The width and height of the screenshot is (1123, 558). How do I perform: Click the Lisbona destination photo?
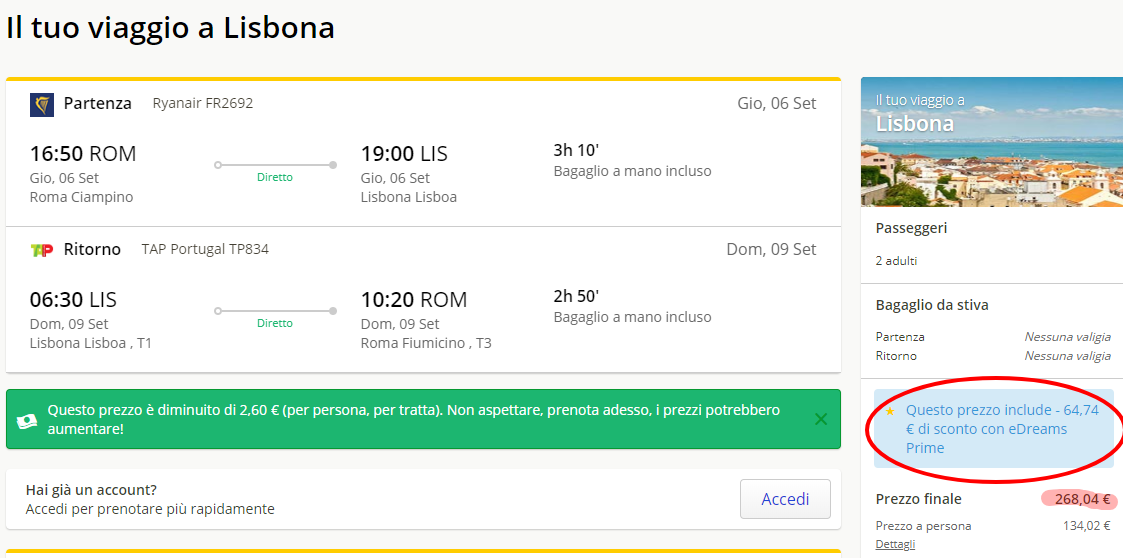[x=991, y=160]
